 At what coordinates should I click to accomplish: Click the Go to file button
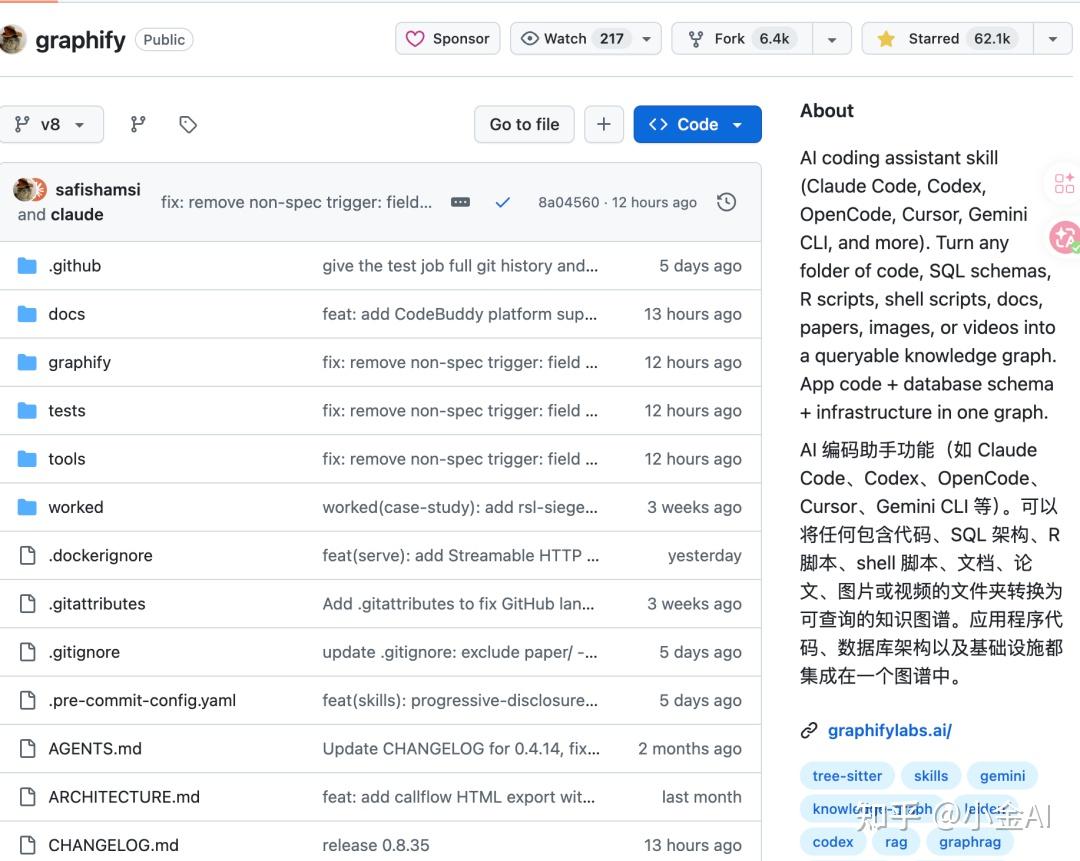pos(524,125)
